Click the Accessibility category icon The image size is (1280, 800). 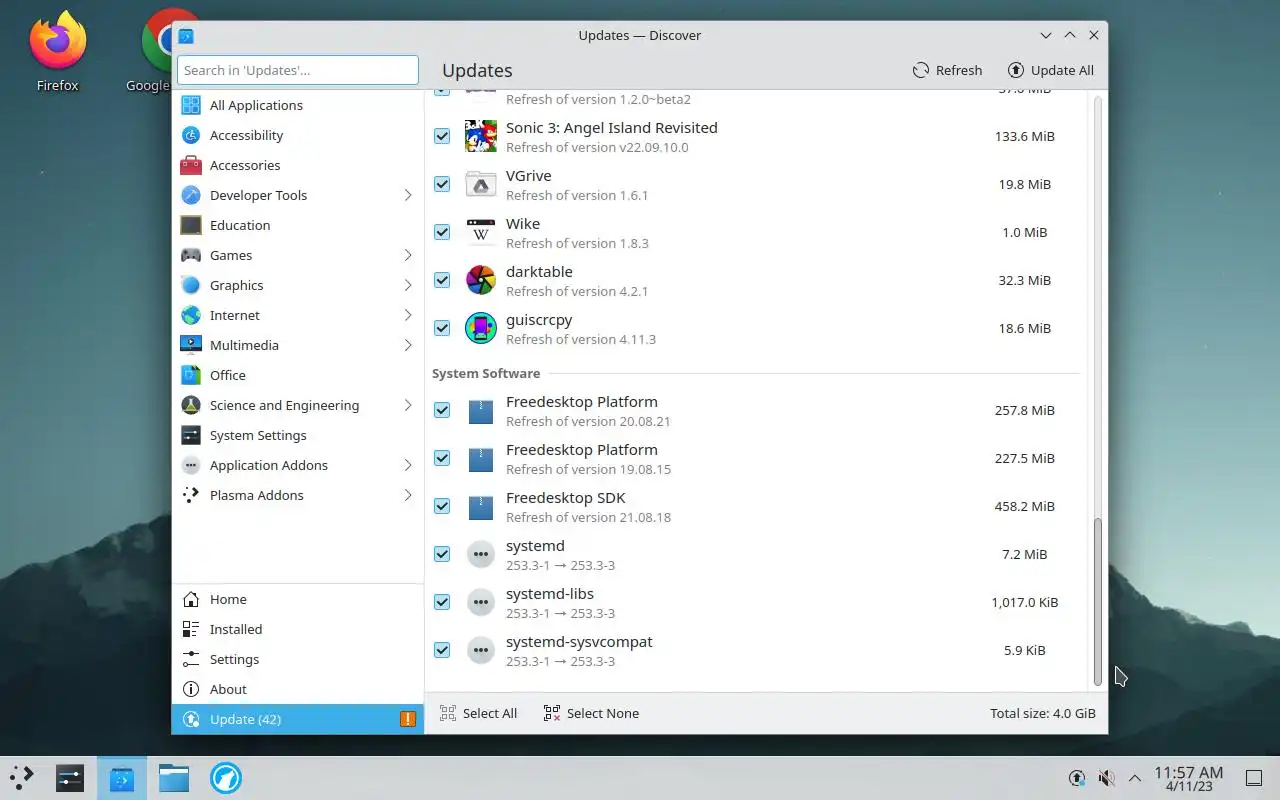191,135
